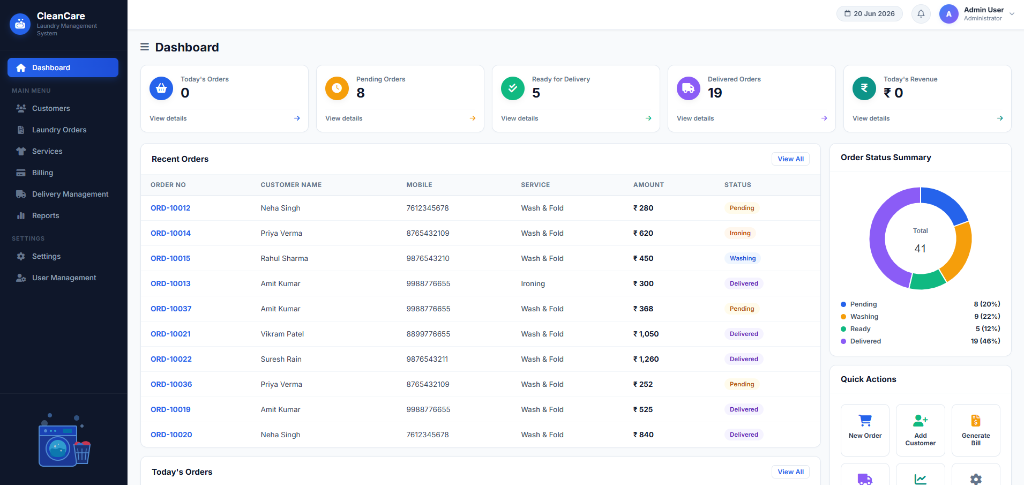Viewport: 1024px width, 485px height.
Task: Click the Generate Bill quick action
Action: pos(976,430)
